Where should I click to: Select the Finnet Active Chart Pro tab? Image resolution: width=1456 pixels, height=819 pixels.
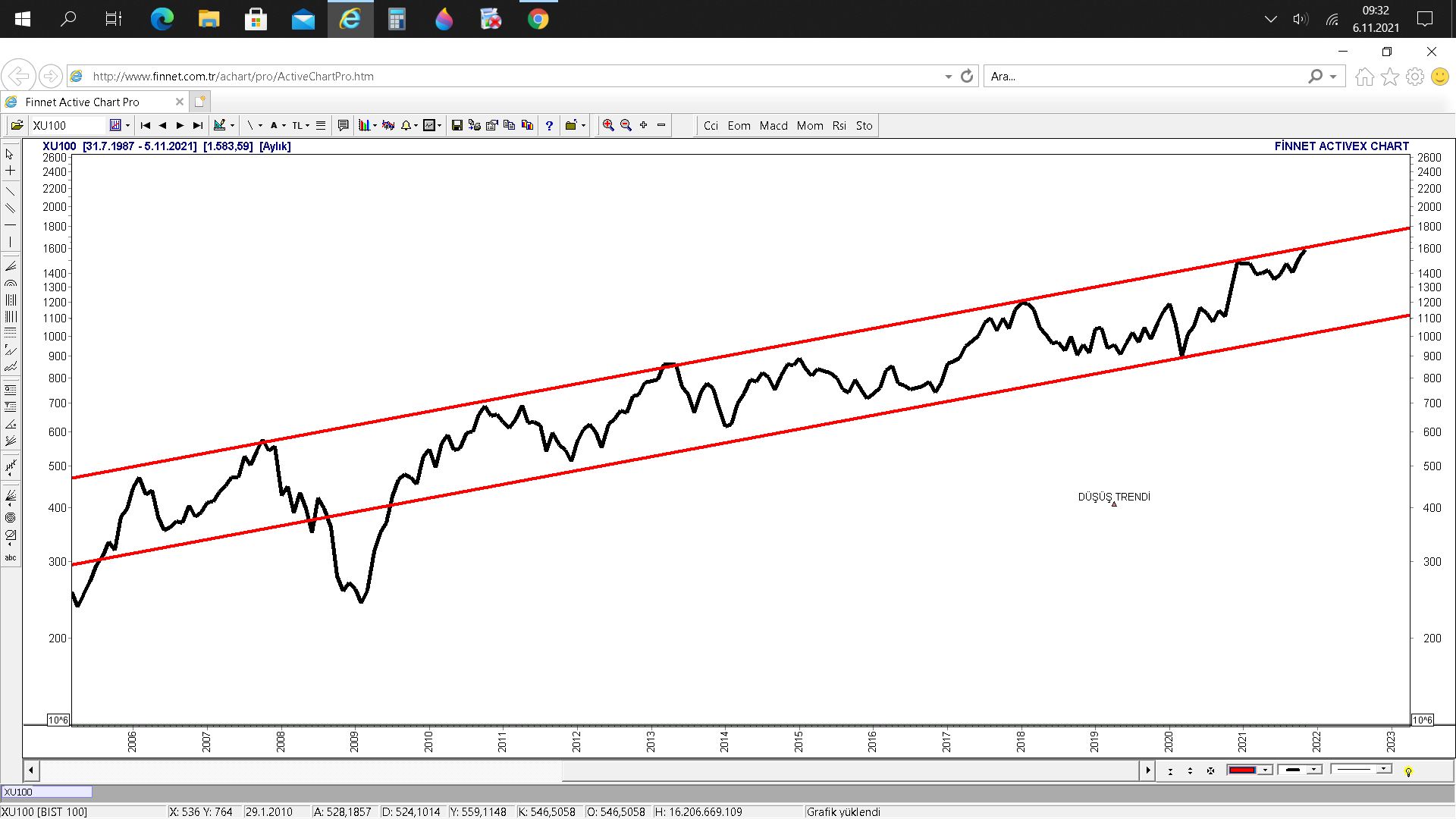click(83, 102)
